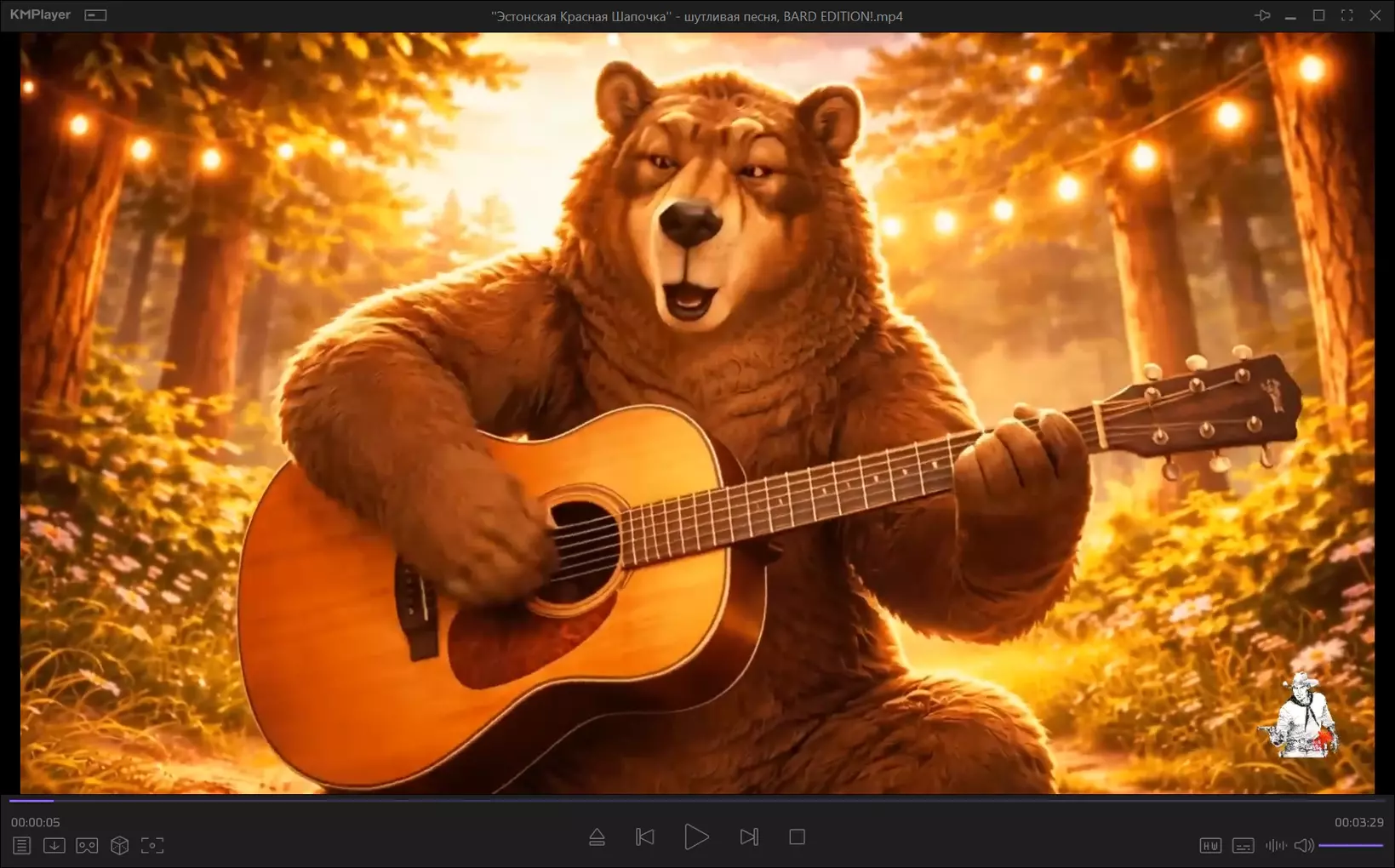
Task: Open the audio equalizer waveform icon
Action: coord(1275,845)
